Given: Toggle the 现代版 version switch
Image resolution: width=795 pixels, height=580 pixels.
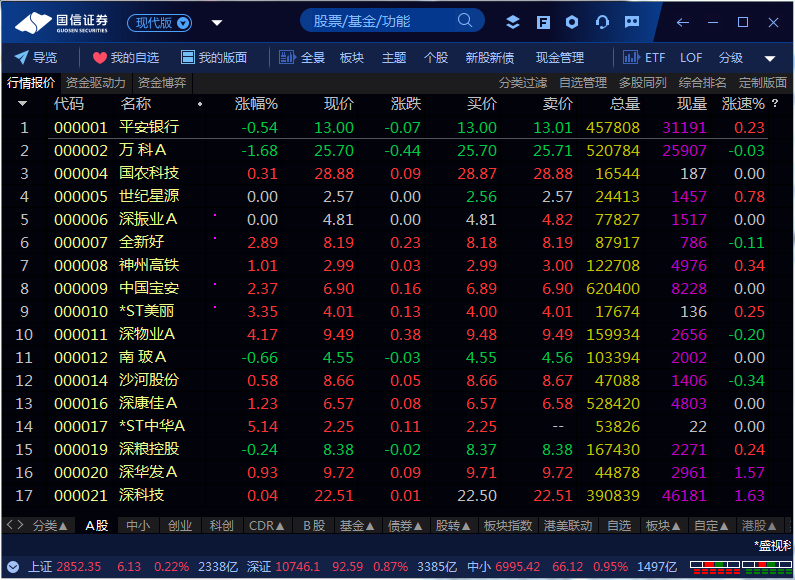Looking at the screenshot, I should click(159, 23).
